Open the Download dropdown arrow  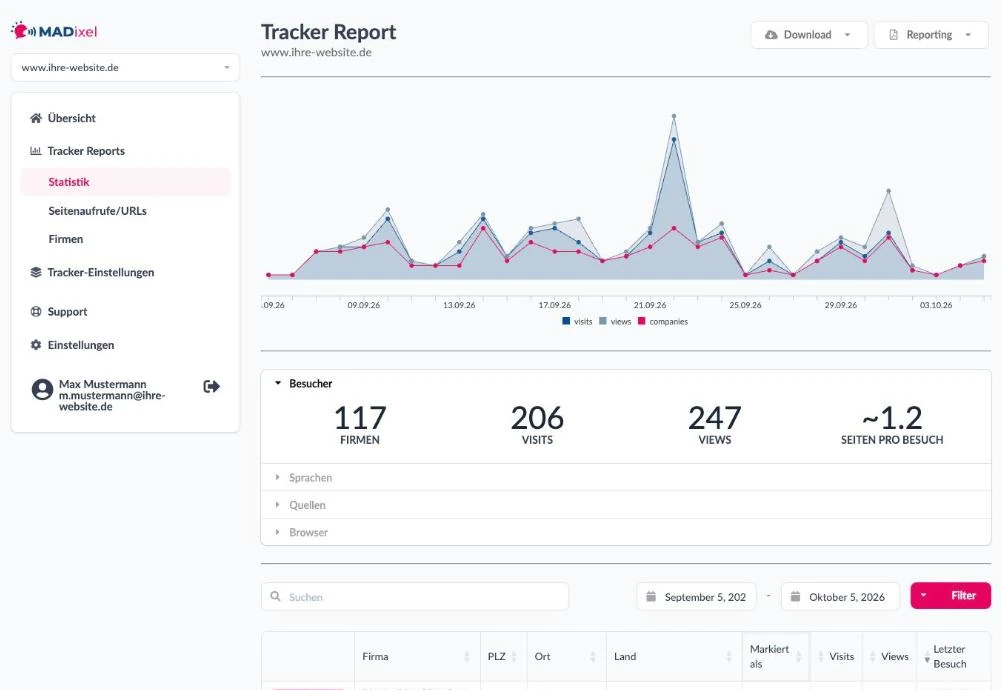tap(847, 35)
